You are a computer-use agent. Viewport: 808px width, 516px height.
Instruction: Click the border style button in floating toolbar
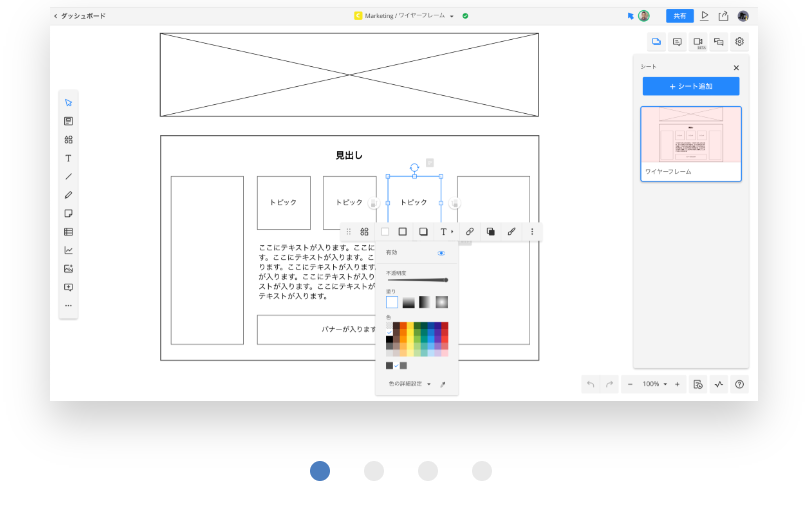click(x=403, y=232)
